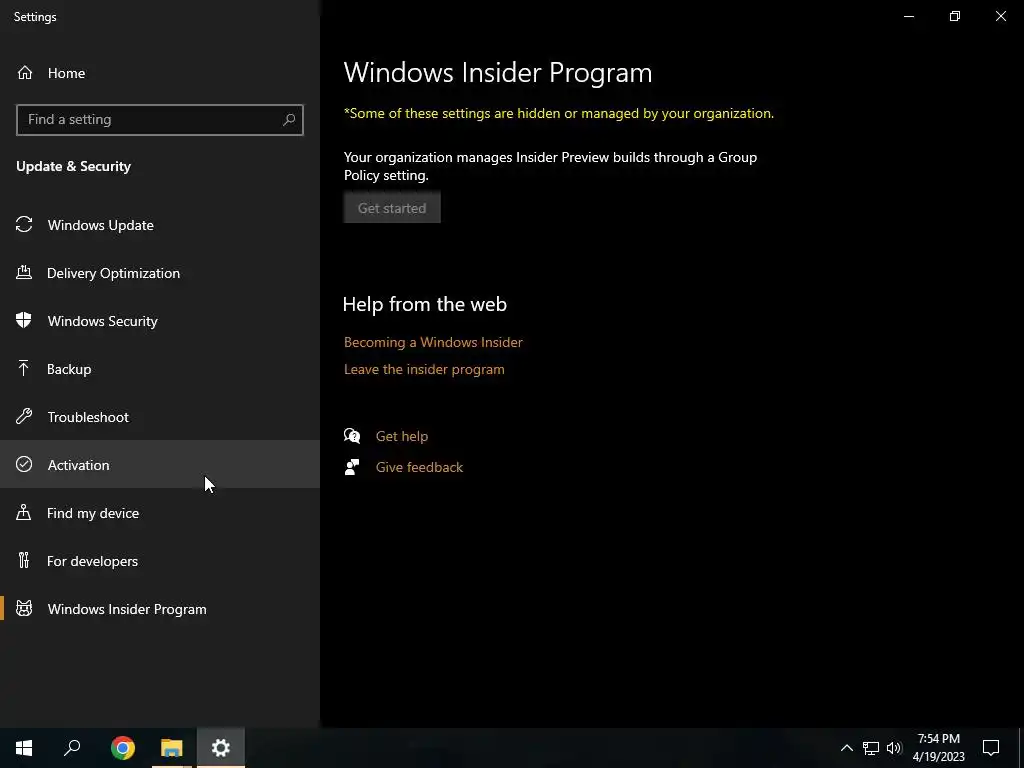Click the Delivery Optimization icon
The image size is (1024, 768).
24,272
